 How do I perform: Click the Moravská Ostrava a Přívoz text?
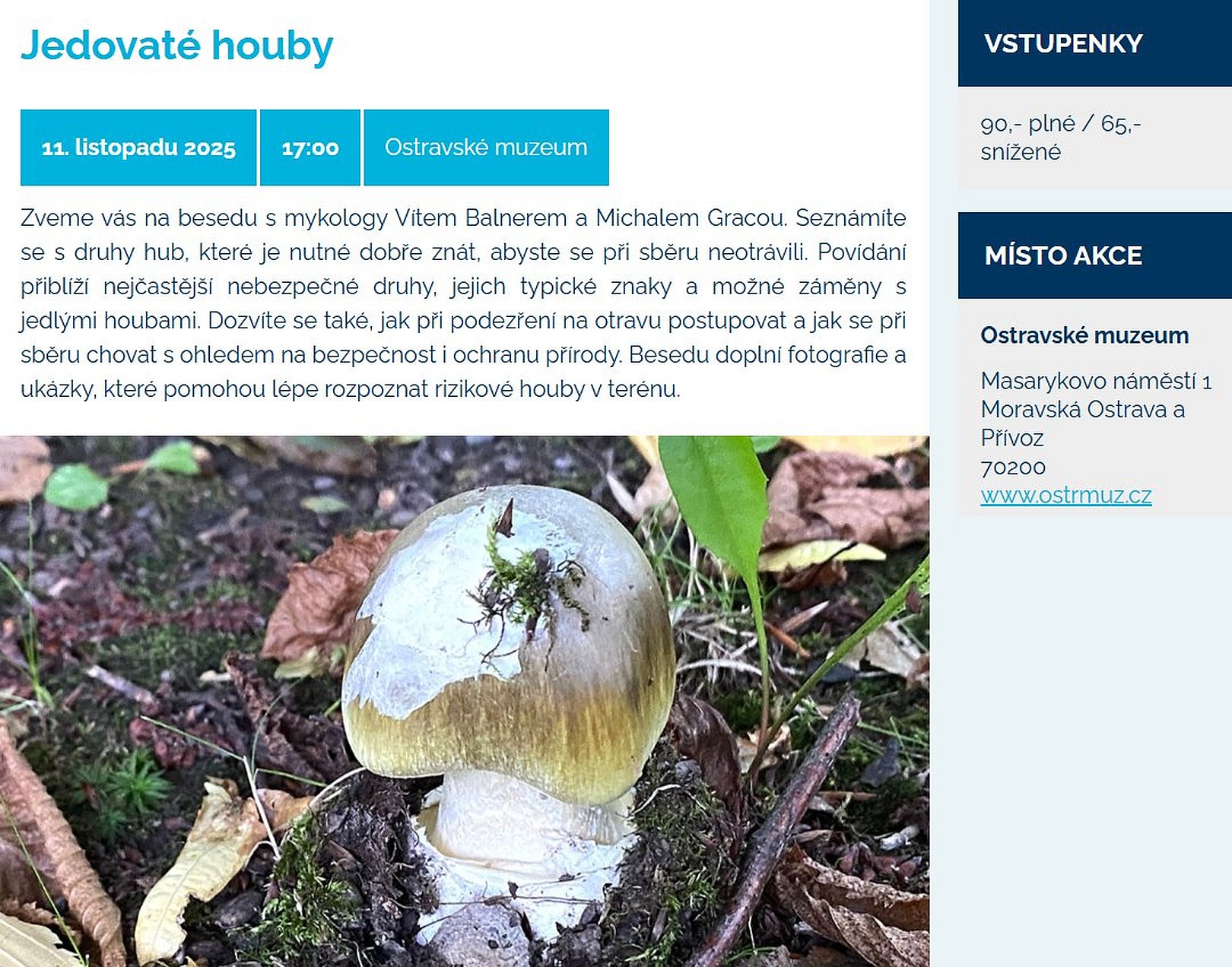1083,423
